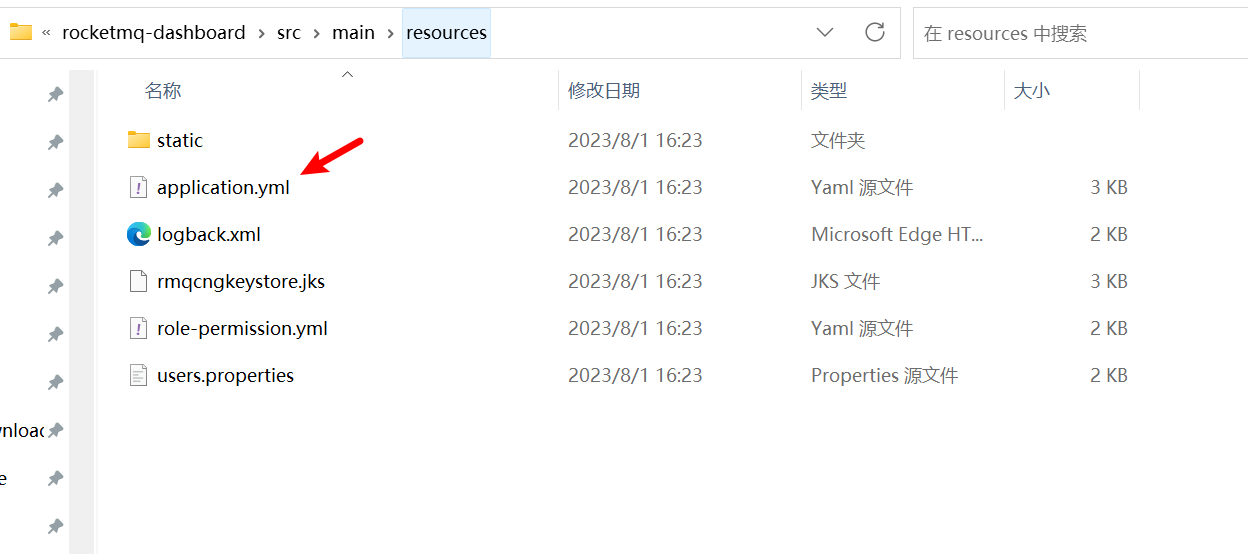Click the Properties 源文件 type cell
1248x554 pixels.
click(884, 375)
